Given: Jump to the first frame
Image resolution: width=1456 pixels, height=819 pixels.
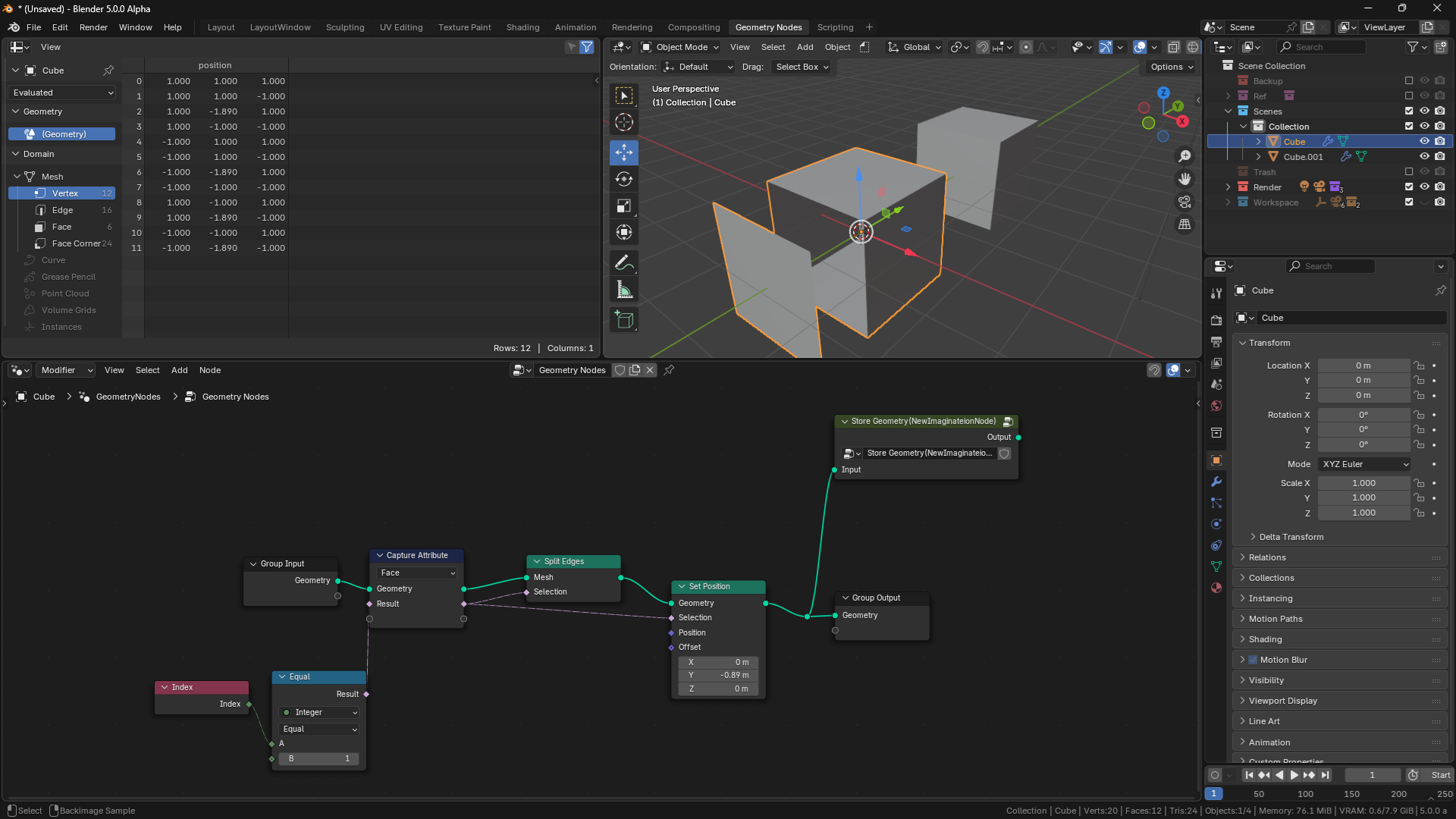Looking at the screenshot, I should 1248,775.
